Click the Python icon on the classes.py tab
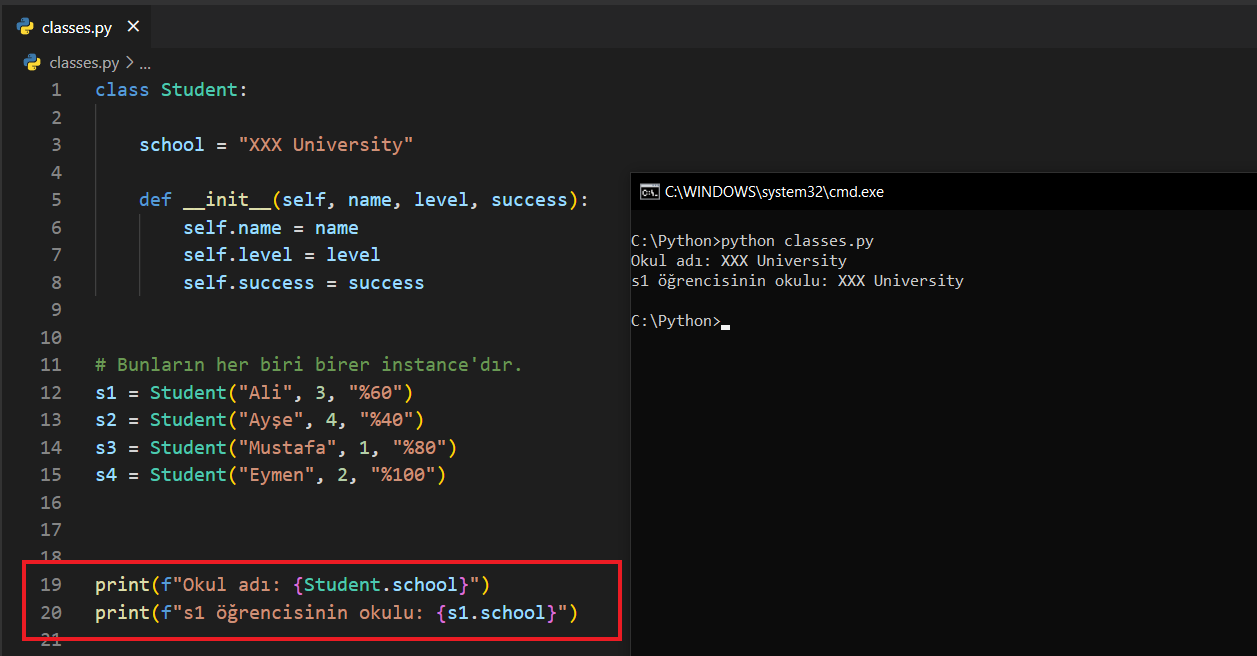 tap(26, 27)
